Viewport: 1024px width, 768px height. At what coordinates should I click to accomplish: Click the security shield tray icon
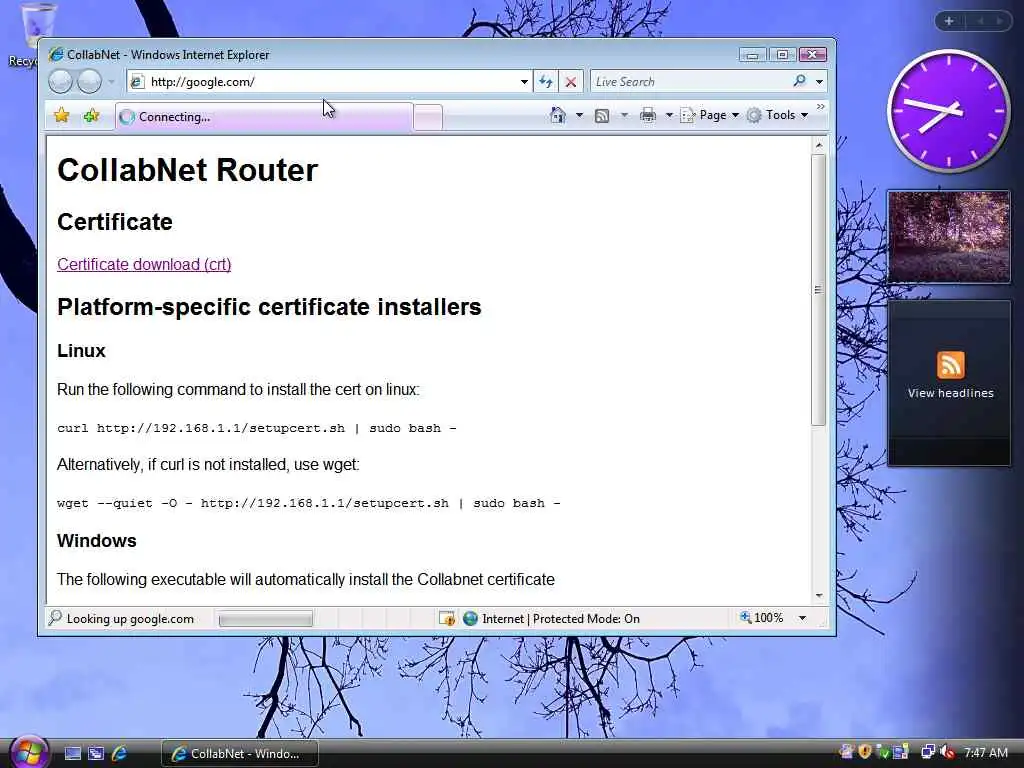[865, 752]
